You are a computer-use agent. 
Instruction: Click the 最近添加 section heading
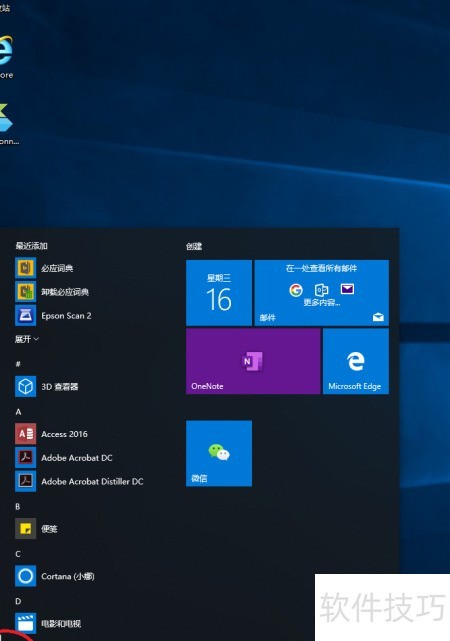coord(31,246)
